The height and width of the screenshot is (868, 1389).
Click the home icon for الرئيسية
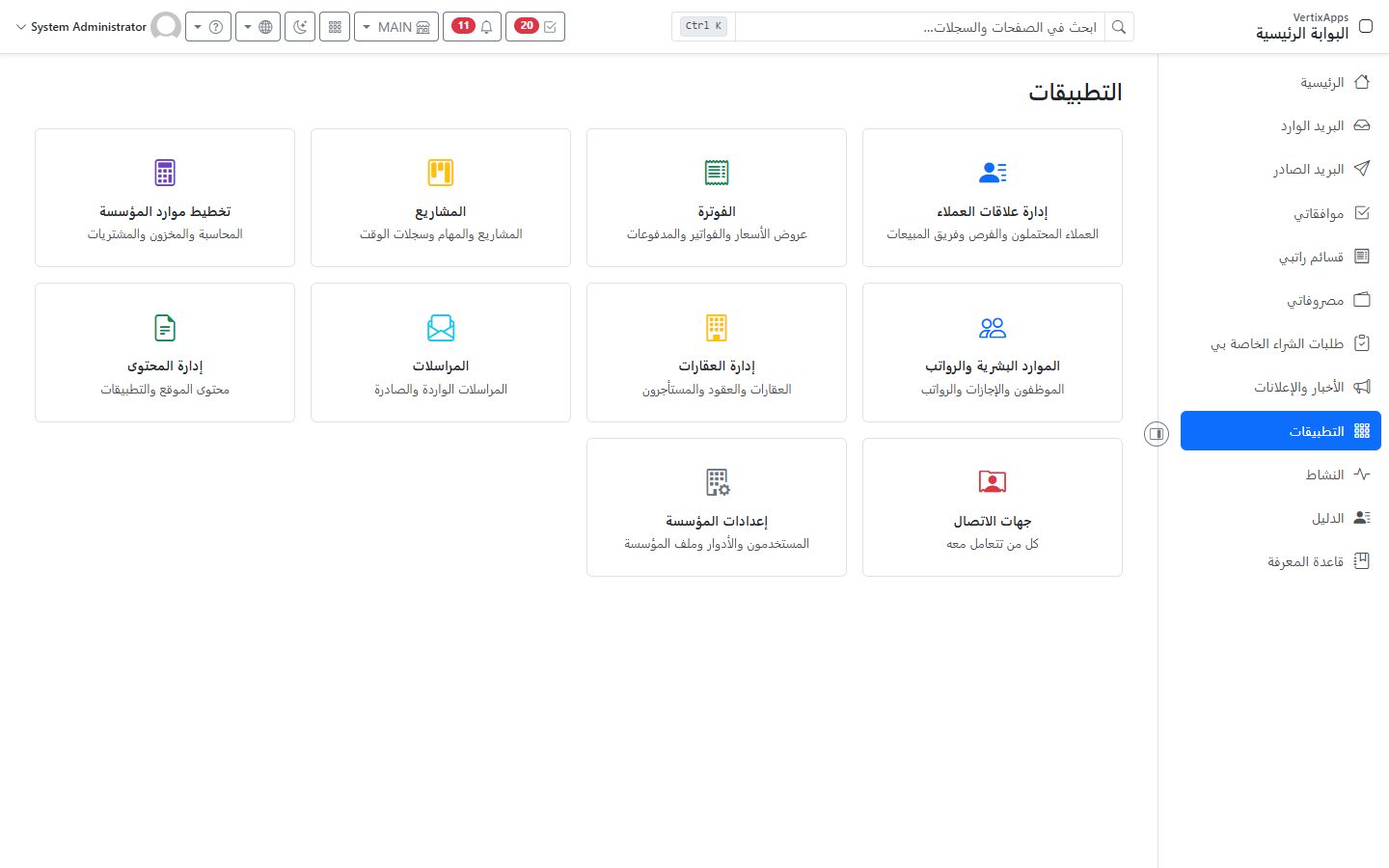[1362, 82]
